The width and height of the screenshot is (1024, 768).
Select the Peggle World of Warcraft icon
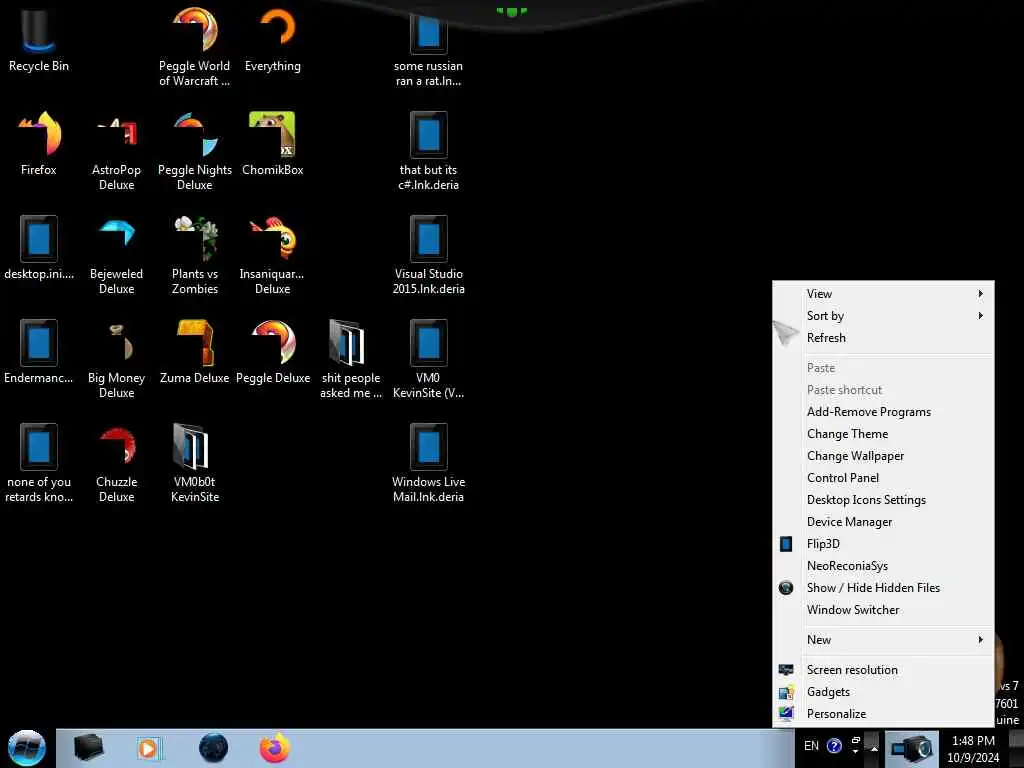(x=195, y=46)
